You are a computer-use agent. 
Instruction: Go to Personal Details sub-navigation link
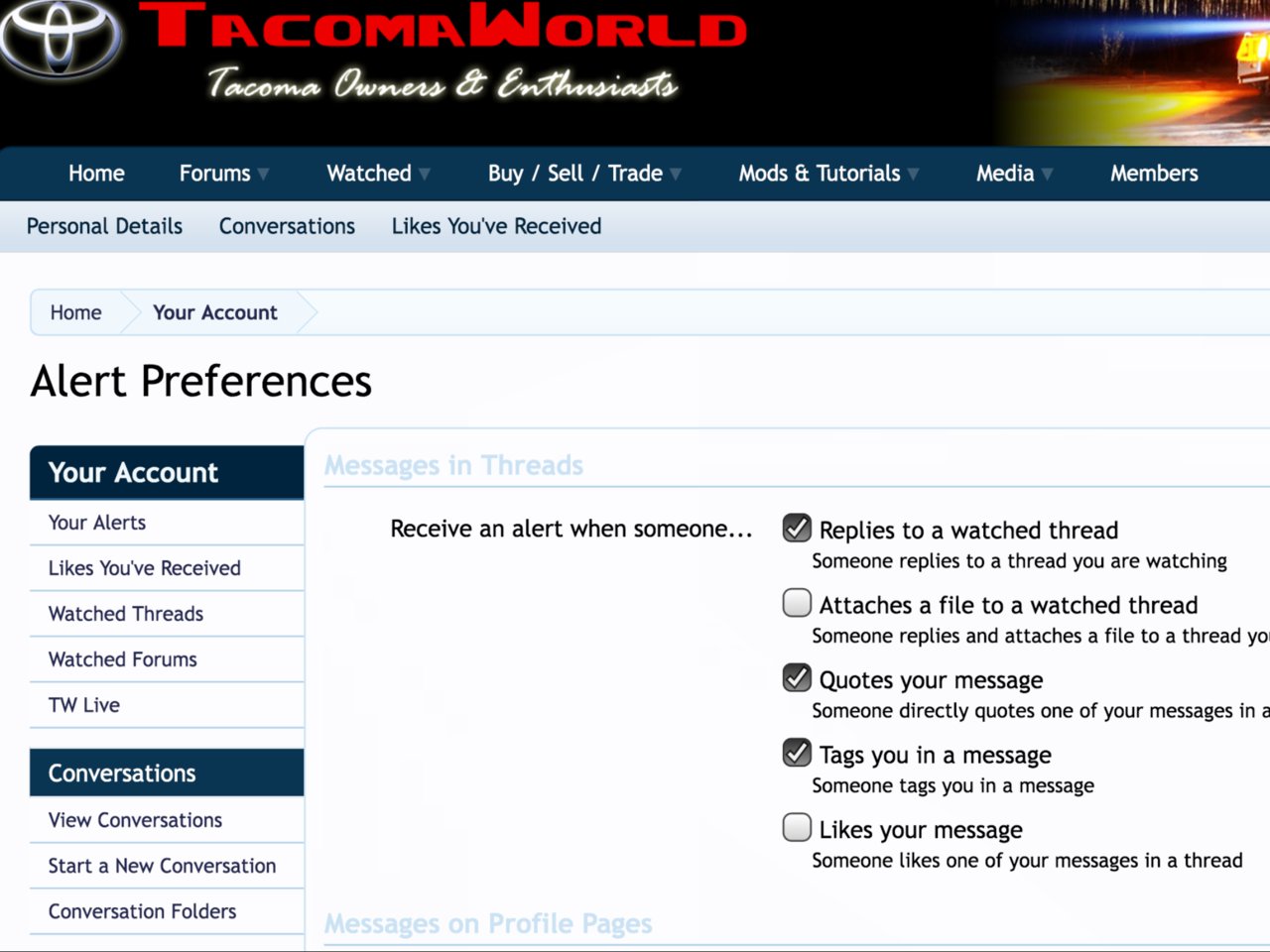coord(104,226)
